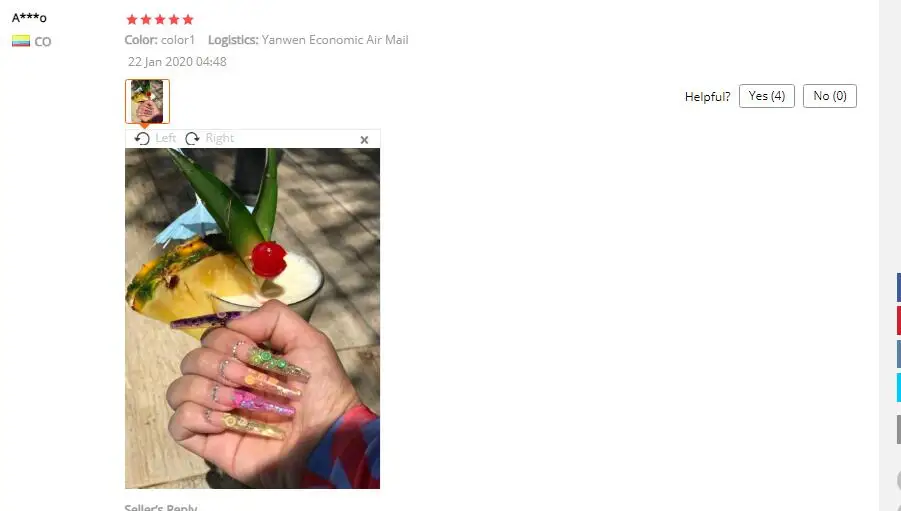Click the five-star rating
The height and width of the screenshot is (511, 901).
point(160,20)
